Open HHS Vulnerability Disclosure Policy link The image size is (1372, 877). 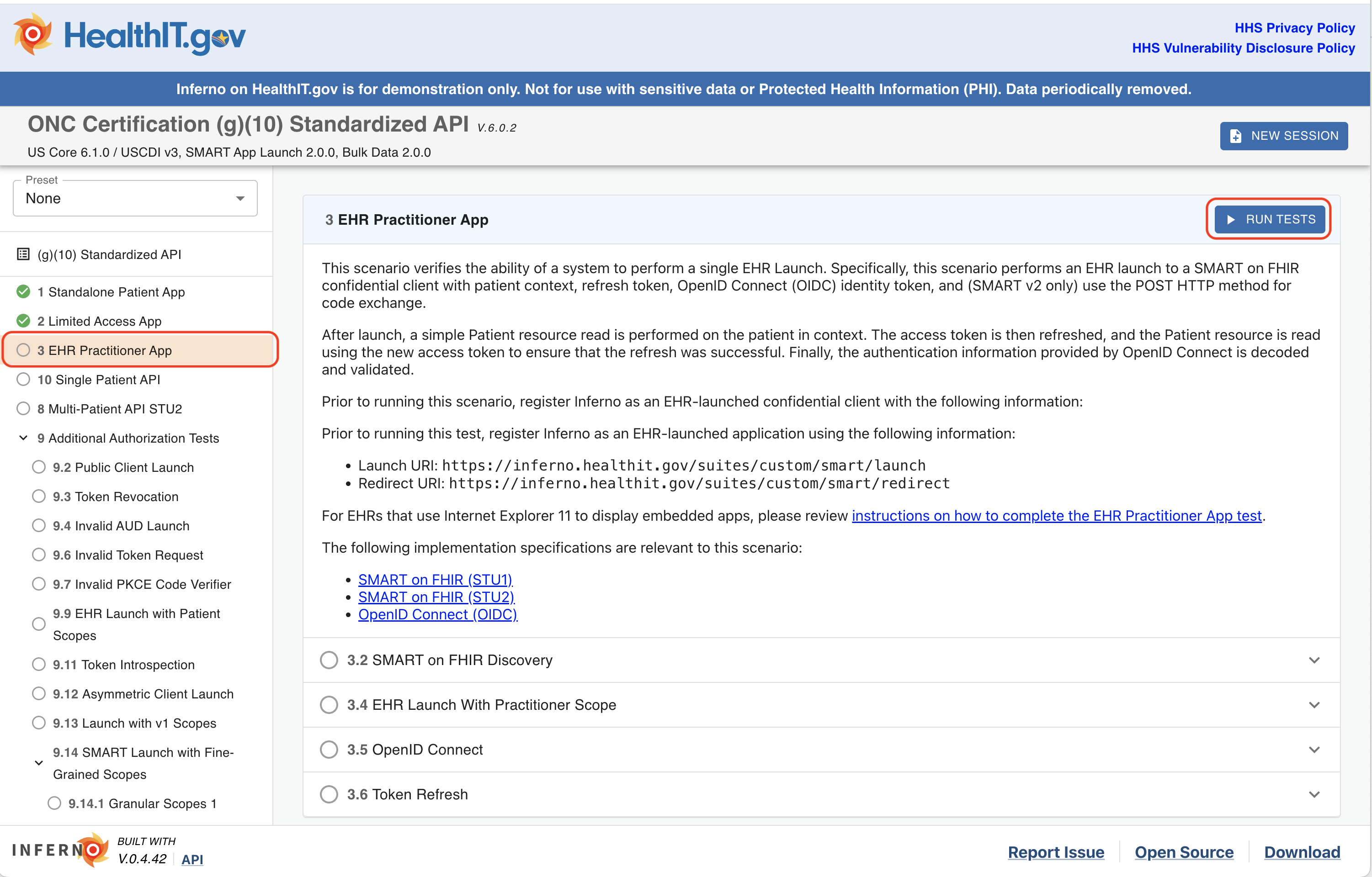pyautogui.click(x=1243, y=48)
